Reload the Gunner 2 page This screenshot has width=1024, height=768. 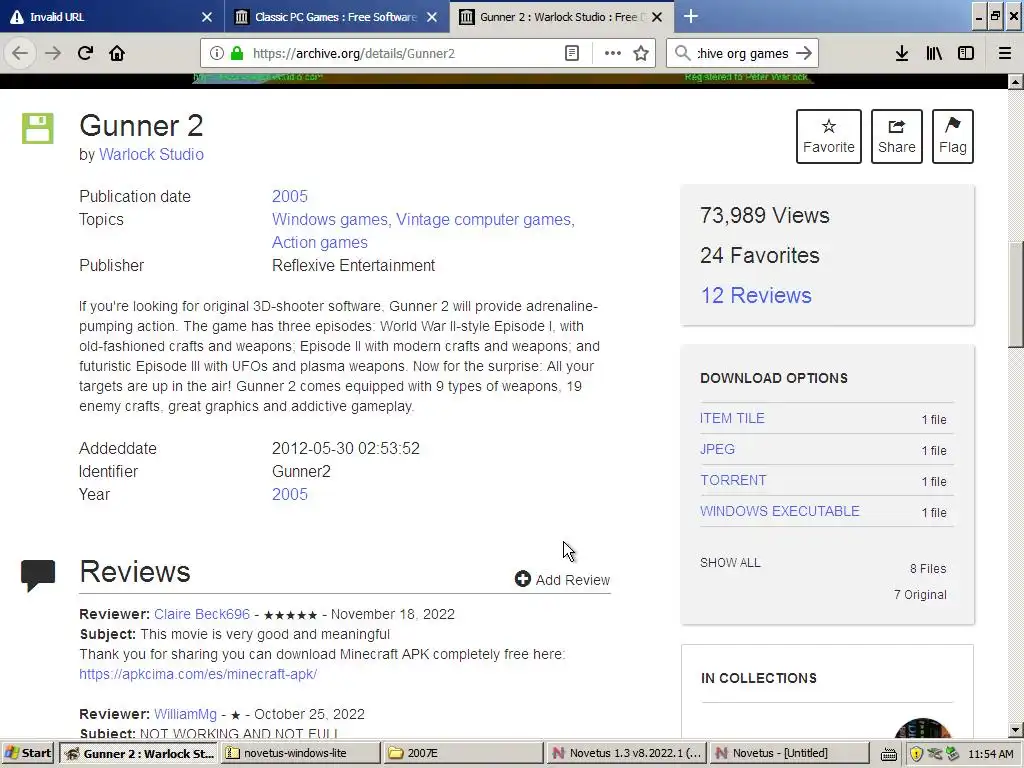tap(85, 53)
